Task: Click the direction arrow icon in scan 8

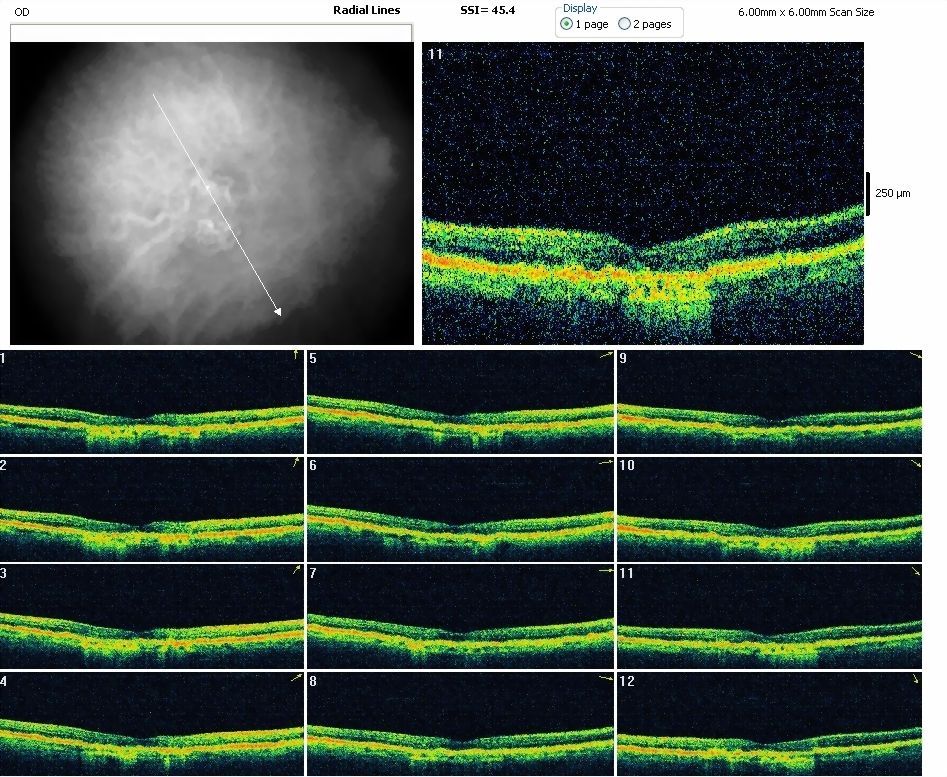Action: [605, 678]
